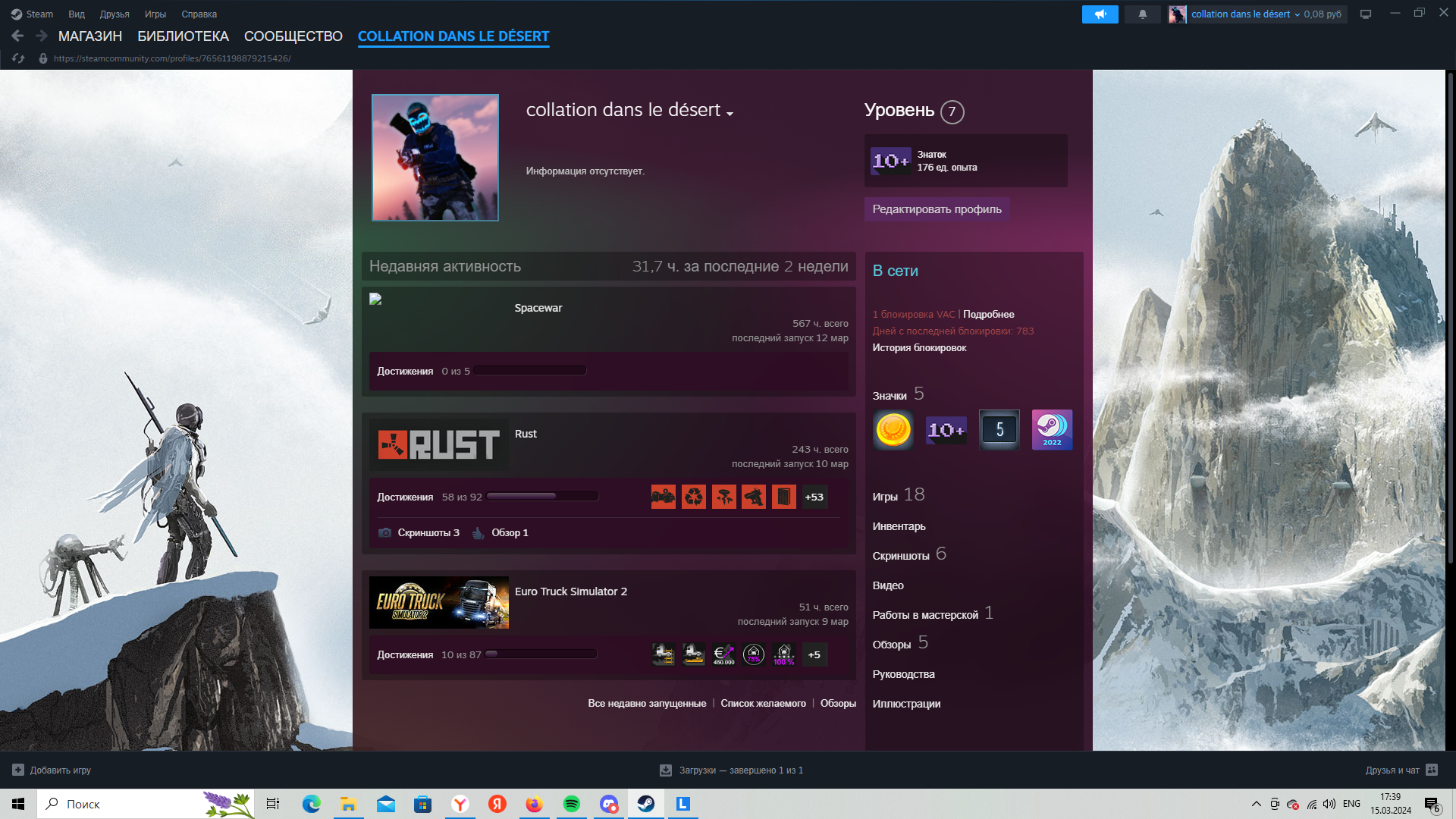
Task: Open first Rust achievement icon
Action: coord(664,497)
